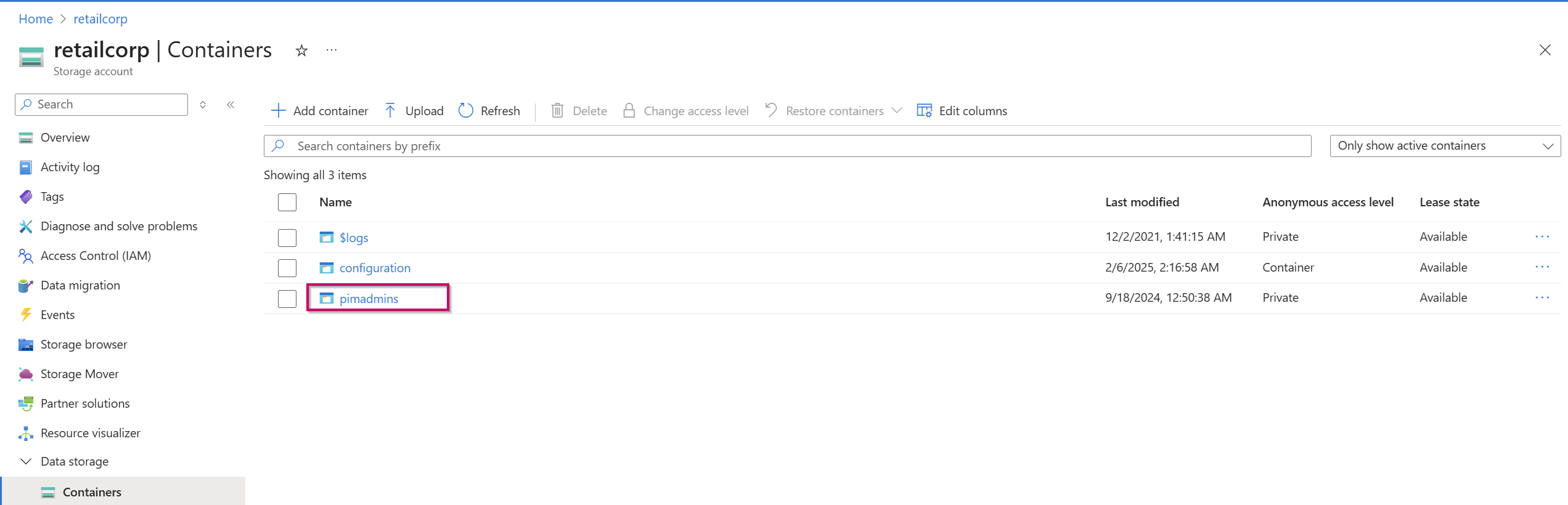The image size is (1568, 505).
Task: Open more options ellipsis next to page title
Action: coord(332,50)
